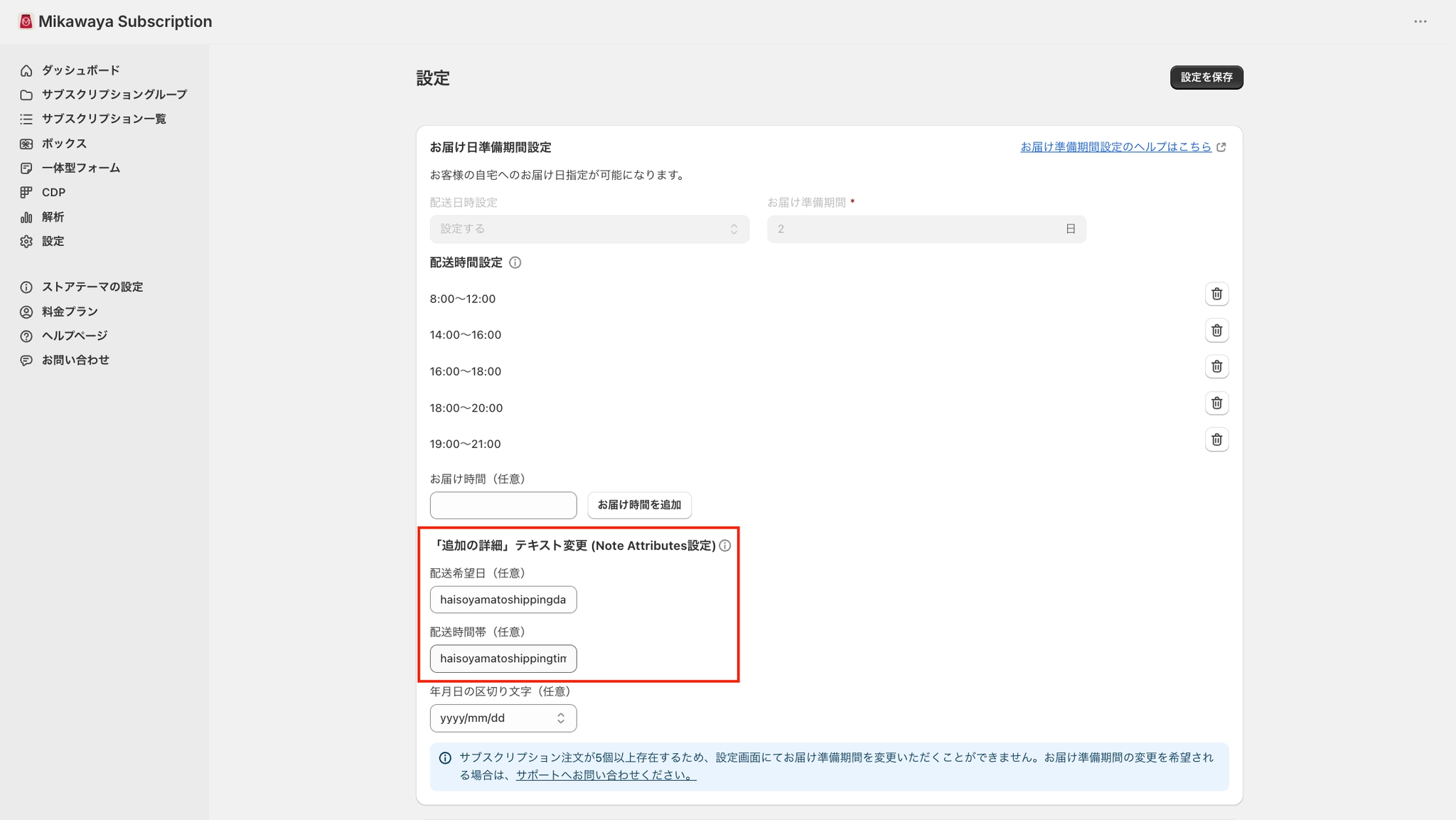
Task: Focus the 配送希望日（任意）input field
Action: (503, 600)
